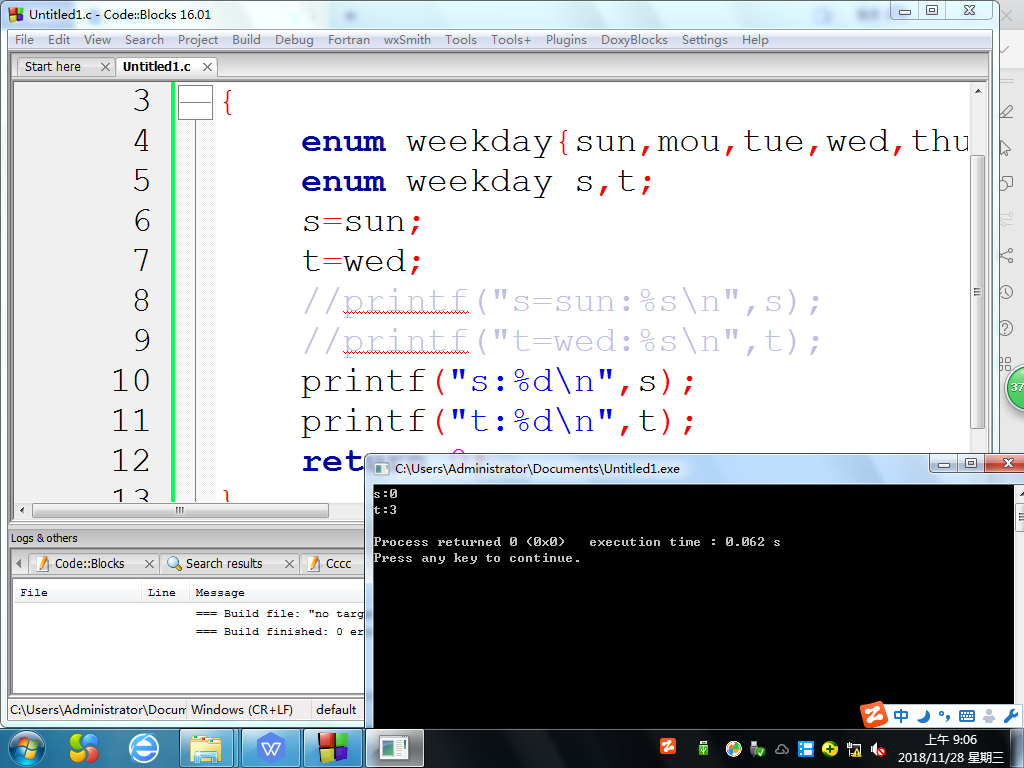Open the Tools+ menu
Screen dimensions: 1024x768
point(511,40)
